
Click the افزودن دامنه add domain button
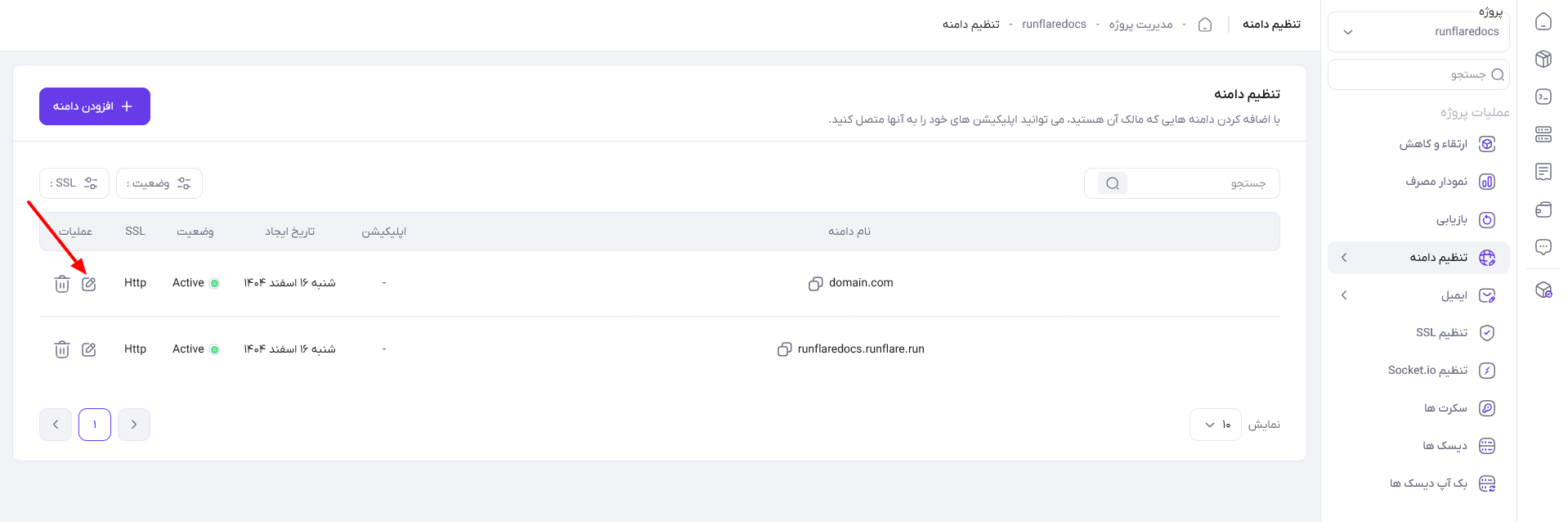(95, 106)
